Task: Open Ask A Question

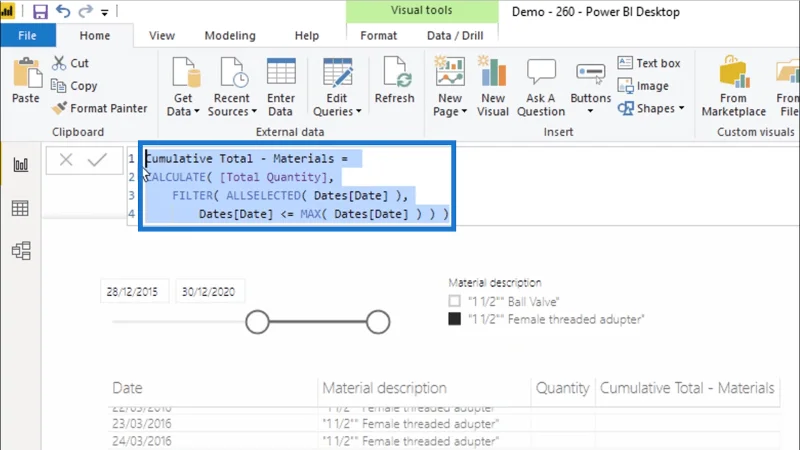Action: (x=541, y=87)
